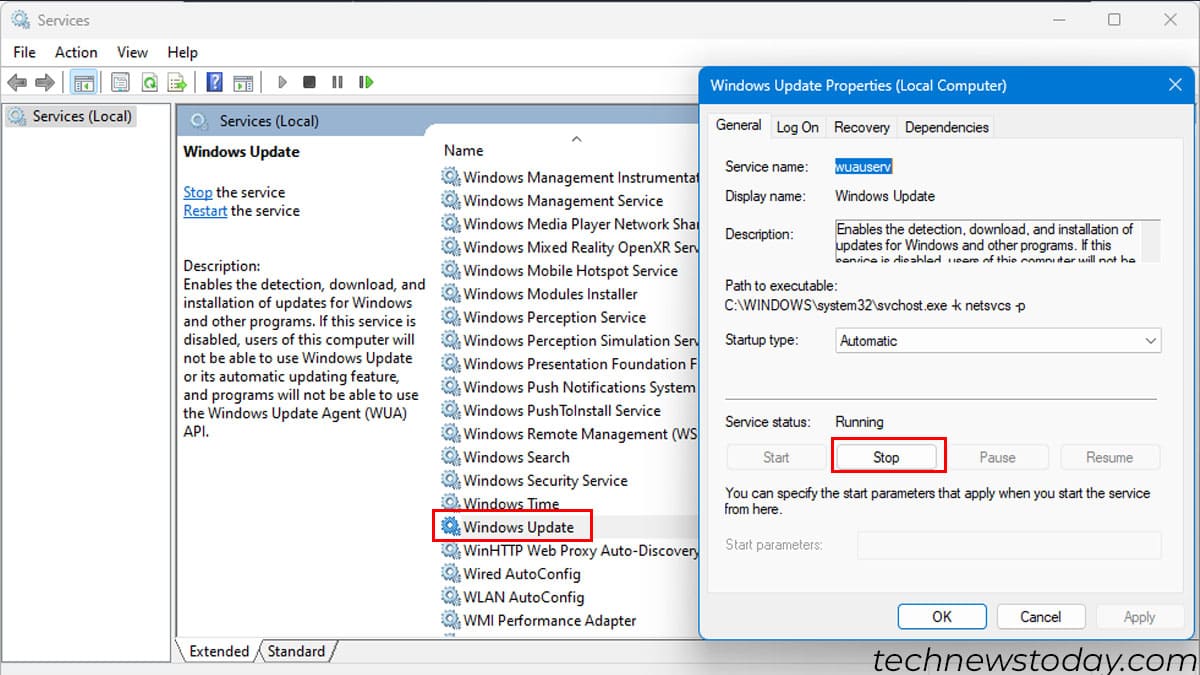The height and width of the screenshot is (675, 1200).
Task: Click the Refresh icon in the toolbar
Action: point(149,81)
